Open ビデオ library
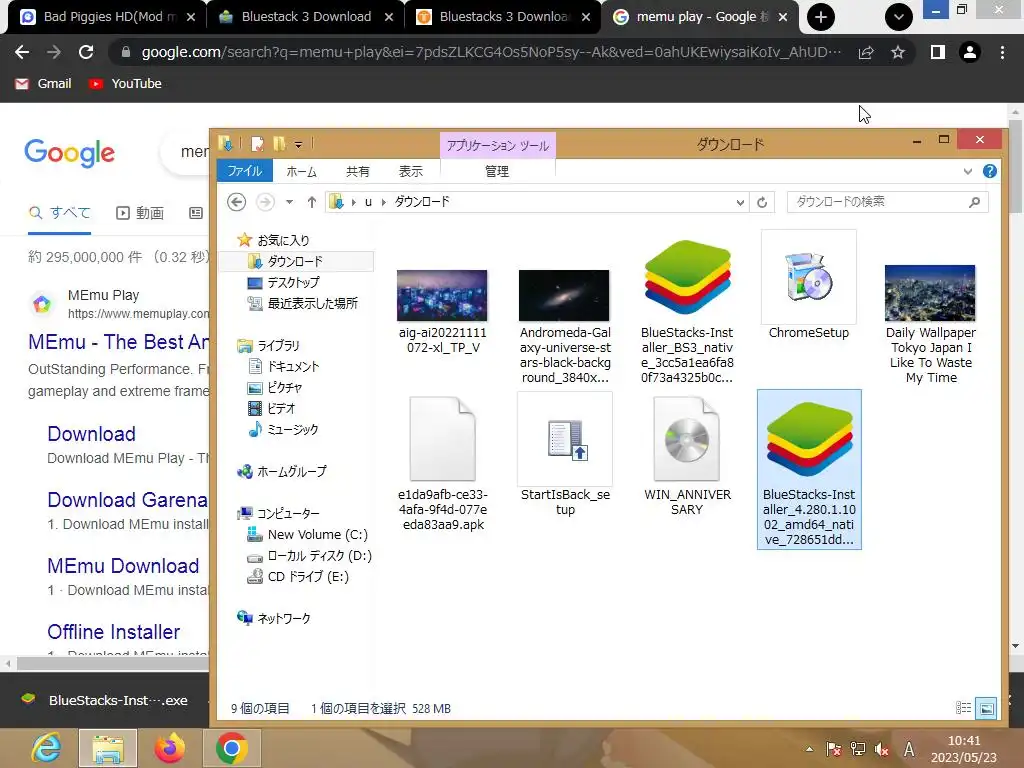The width and height of the screenshot is (1024, 768). [x=281, y=408]
